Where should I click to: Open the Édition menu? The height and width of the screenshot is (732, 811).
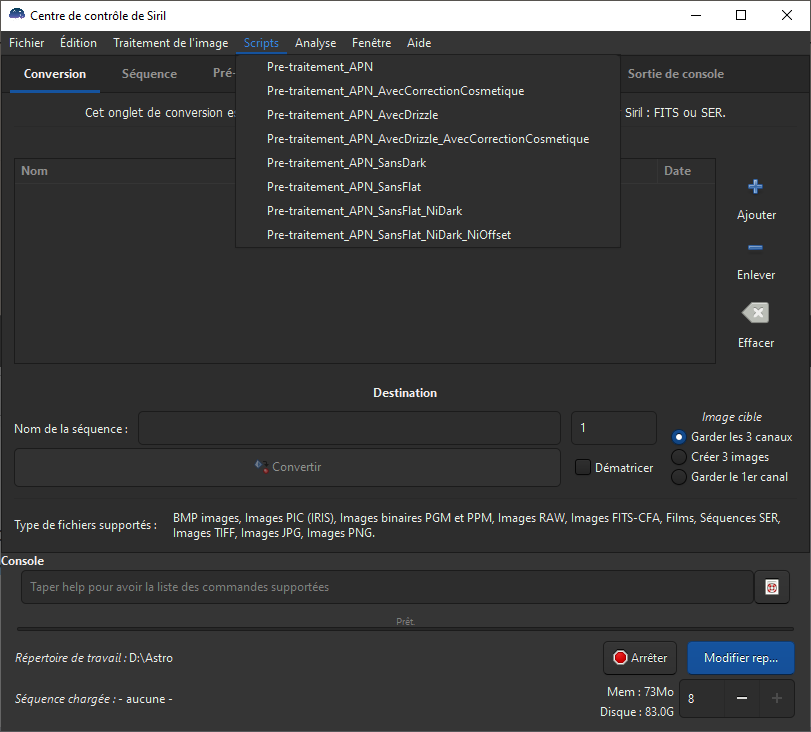[x=78, y=43]
